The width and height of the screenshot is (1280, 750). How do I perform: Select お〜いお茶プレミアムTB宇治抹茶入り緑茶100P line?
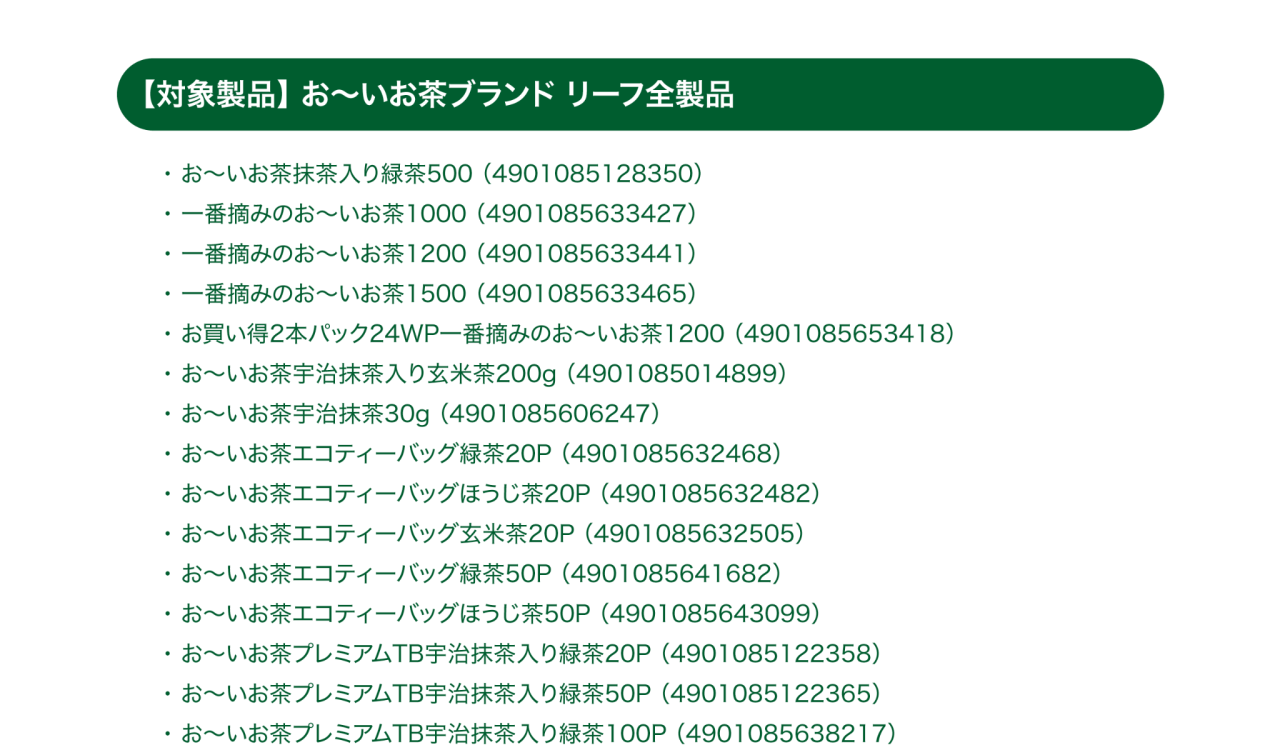[x=530, y=734]
